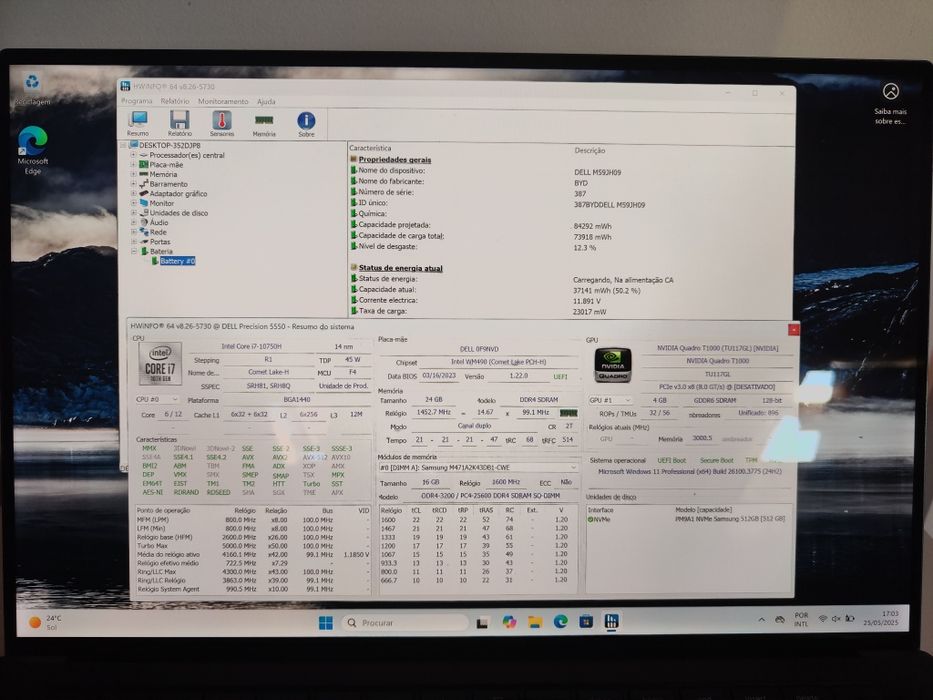Open Copilot from the taskbar
Screen dimensions: 933x700
[509, 622]
